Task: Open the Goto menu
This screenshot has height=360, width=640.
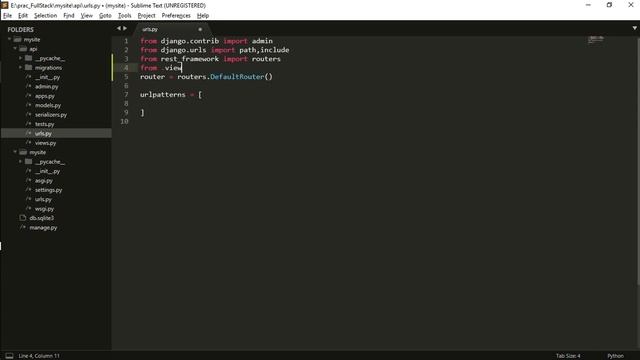Action: [105, 16]
